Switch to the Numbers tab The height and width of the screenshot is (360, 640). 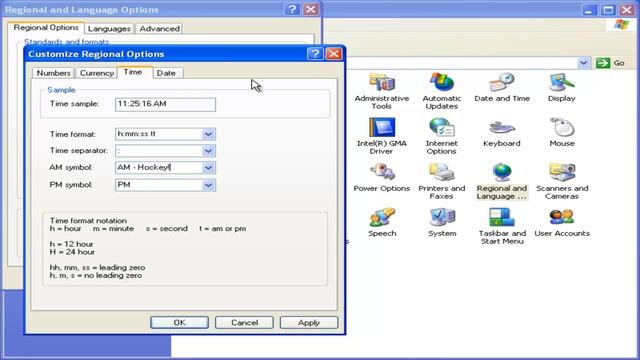click(x=53, y=73)
